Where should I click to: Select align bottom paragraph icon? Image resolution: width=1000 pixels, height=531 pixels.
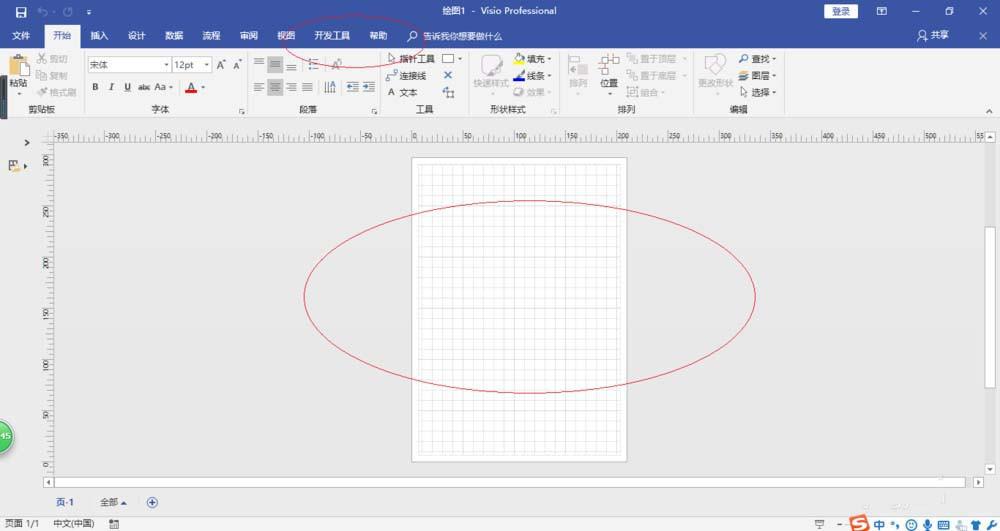tap(291, 66)
